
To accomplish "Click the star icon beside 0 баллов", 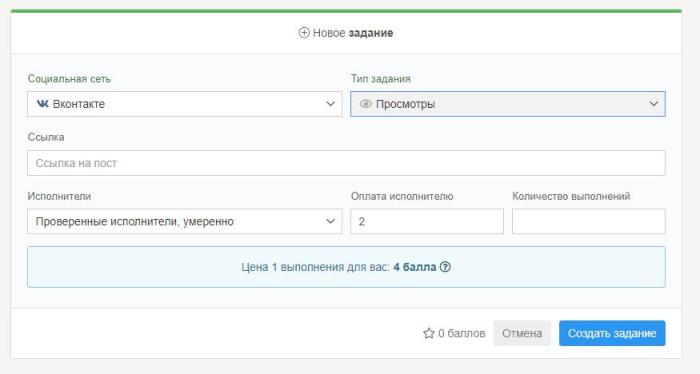I will click(429, 333).
